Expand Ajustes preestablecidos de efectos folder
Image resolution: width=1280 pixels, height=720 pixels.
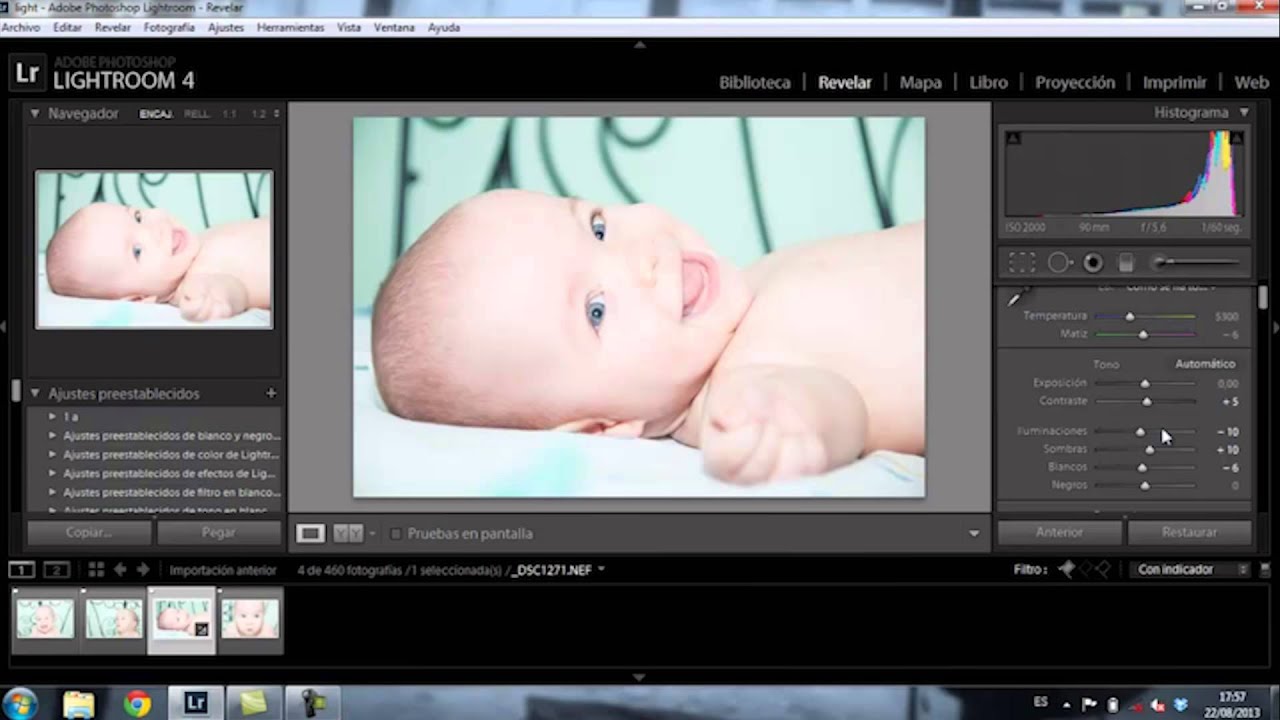click(52, 474)
